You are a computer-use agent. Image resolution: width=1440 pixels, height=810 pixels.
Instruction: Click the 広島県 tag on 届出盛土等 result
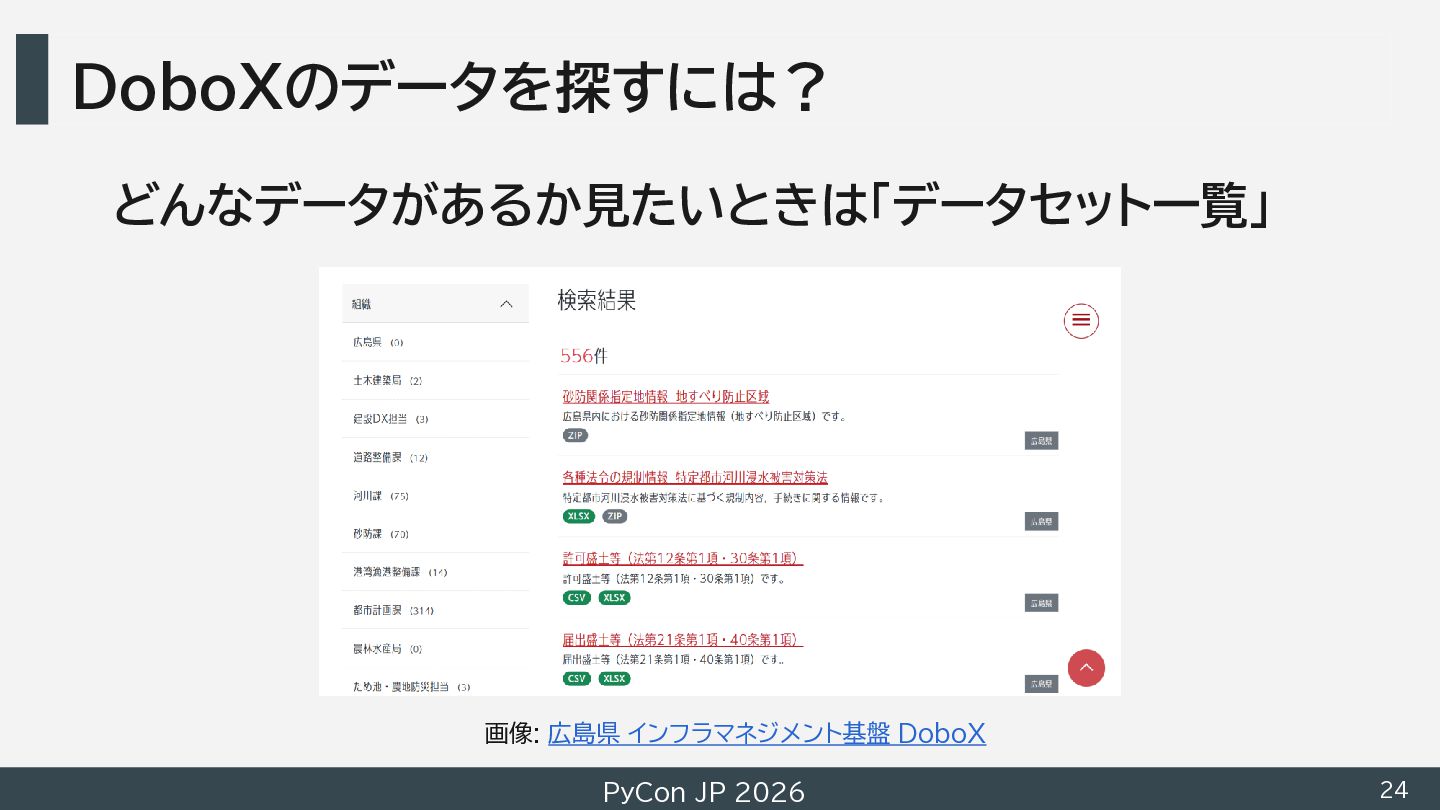point(1041,684)
